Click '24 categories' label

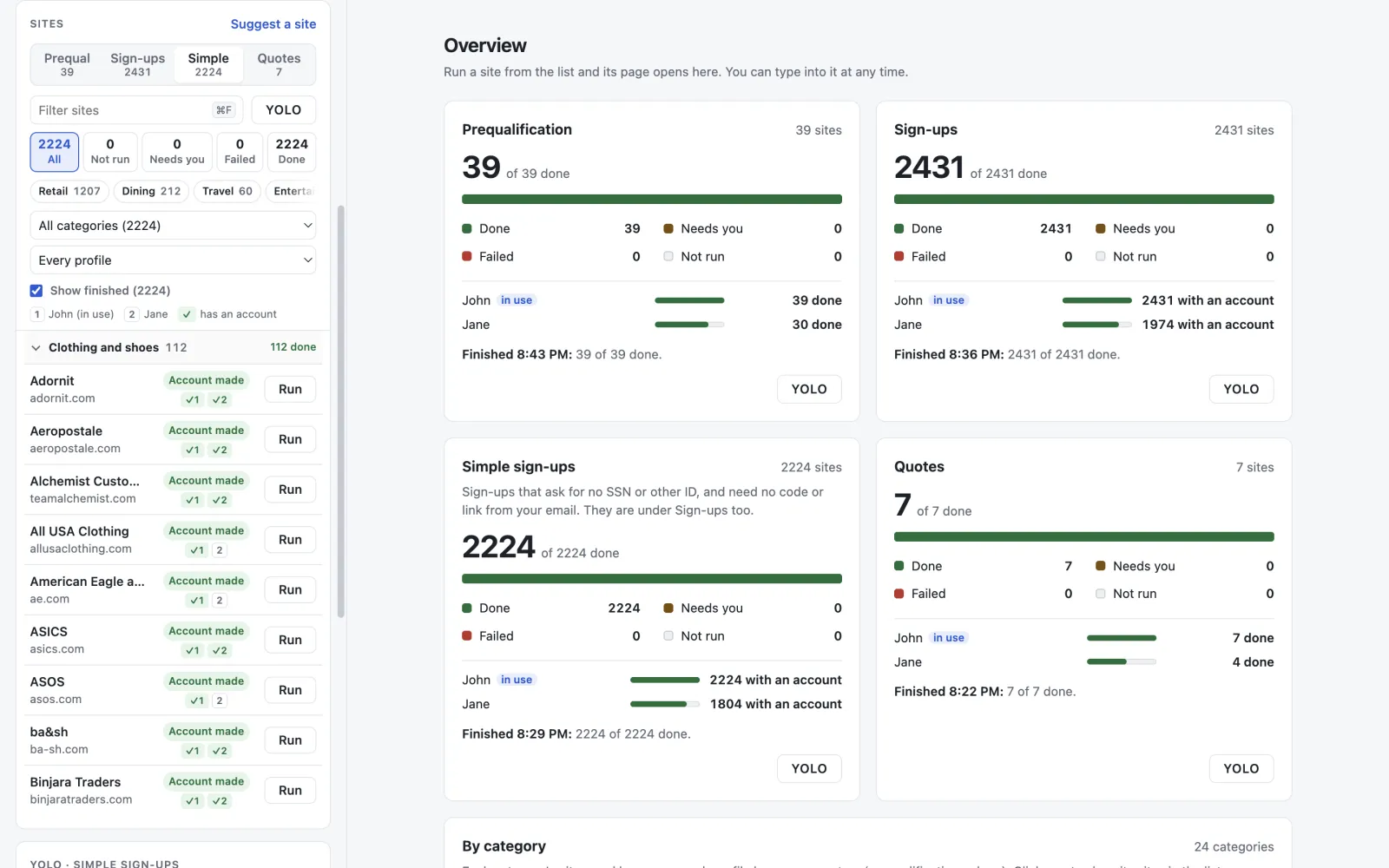click(x=1234, y=847)
